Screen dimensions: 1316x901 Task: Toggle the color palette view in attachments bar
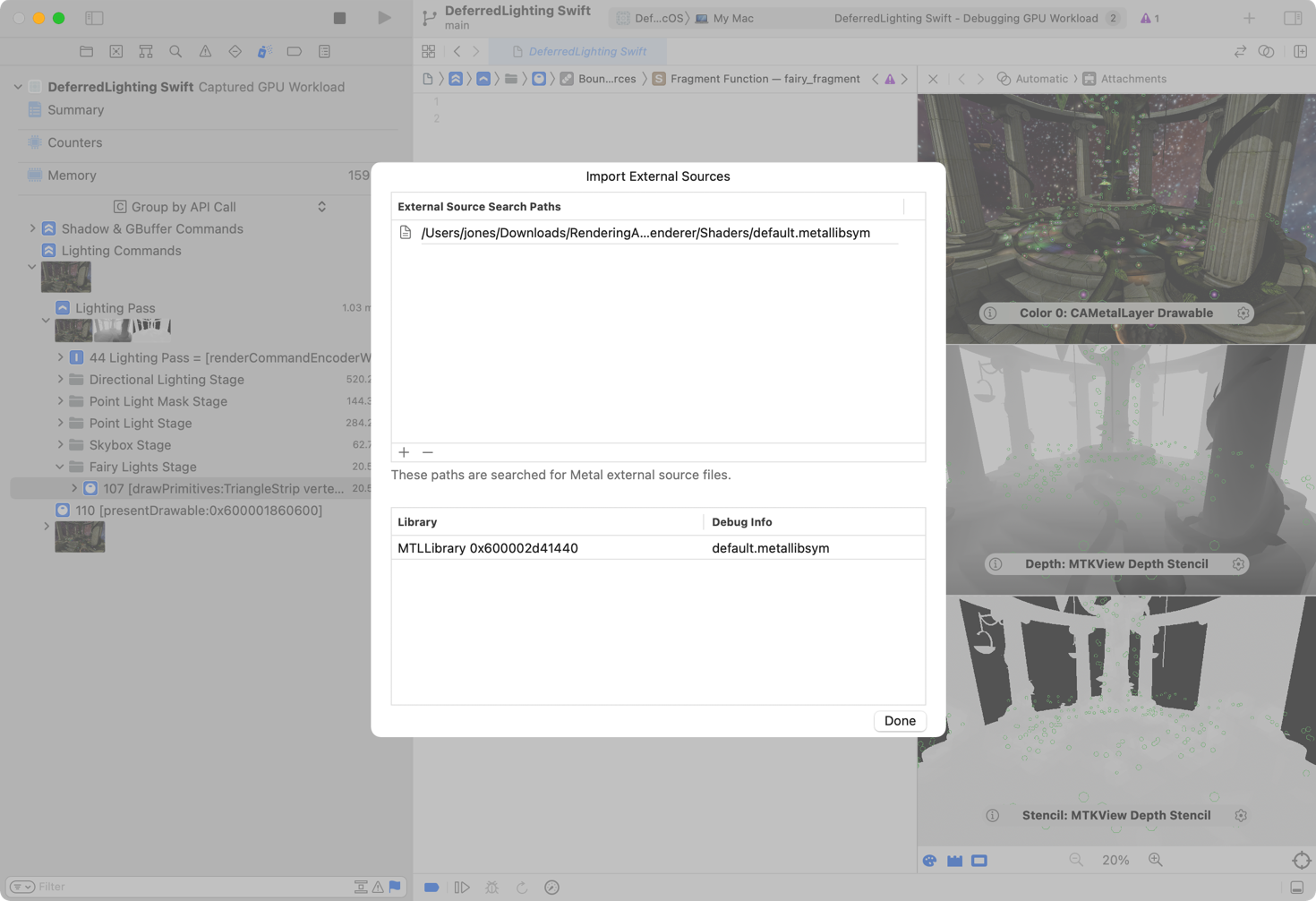[x=930, y=860]
